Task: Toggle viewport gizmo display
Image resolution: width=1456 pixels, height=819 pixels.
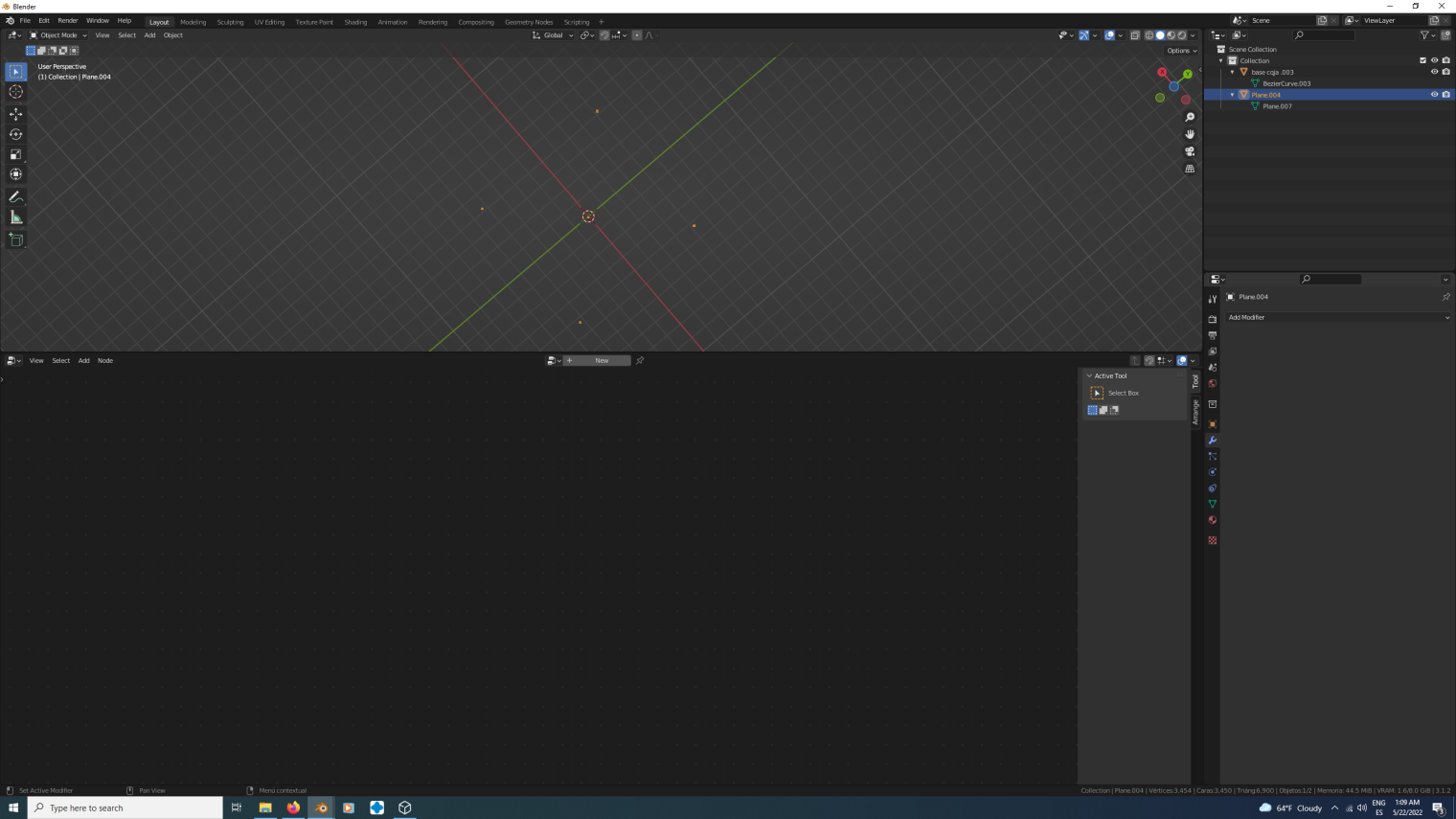Action: click(x=1083, y=35)
